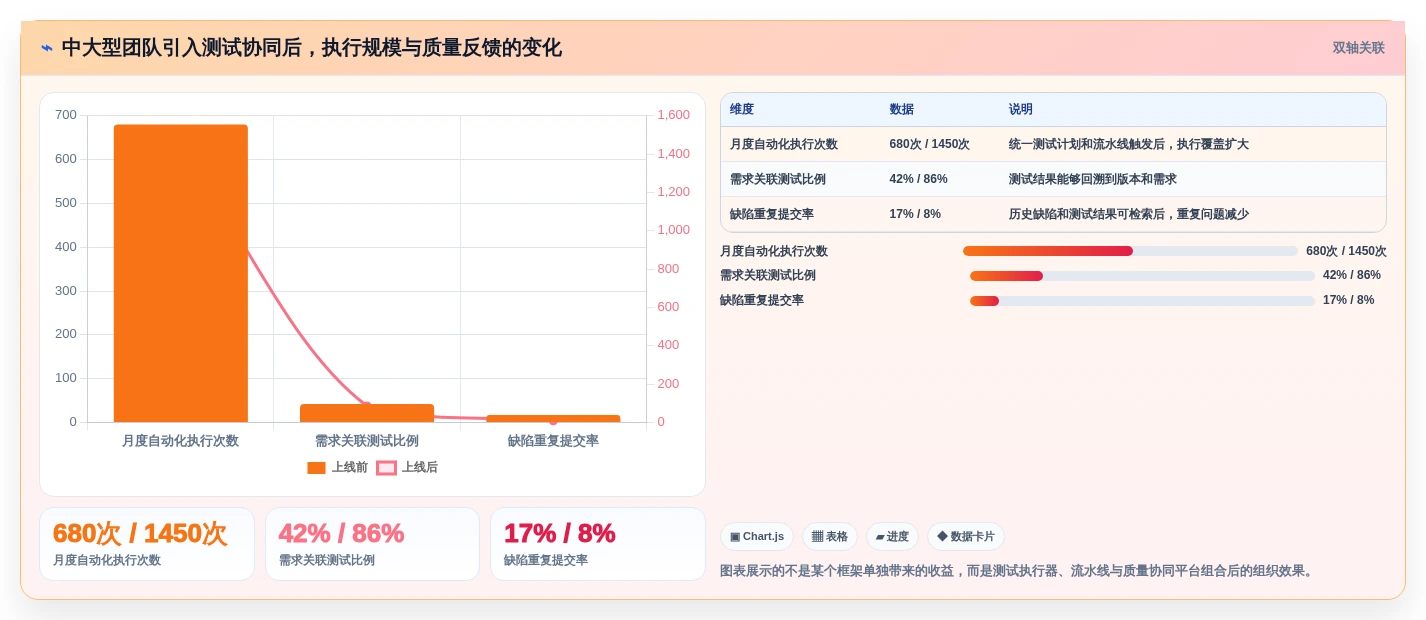This screenshot has width=1426, height=620.
Task: Toggle the 上线后 legend entry
Action: (x=407, y=467)
